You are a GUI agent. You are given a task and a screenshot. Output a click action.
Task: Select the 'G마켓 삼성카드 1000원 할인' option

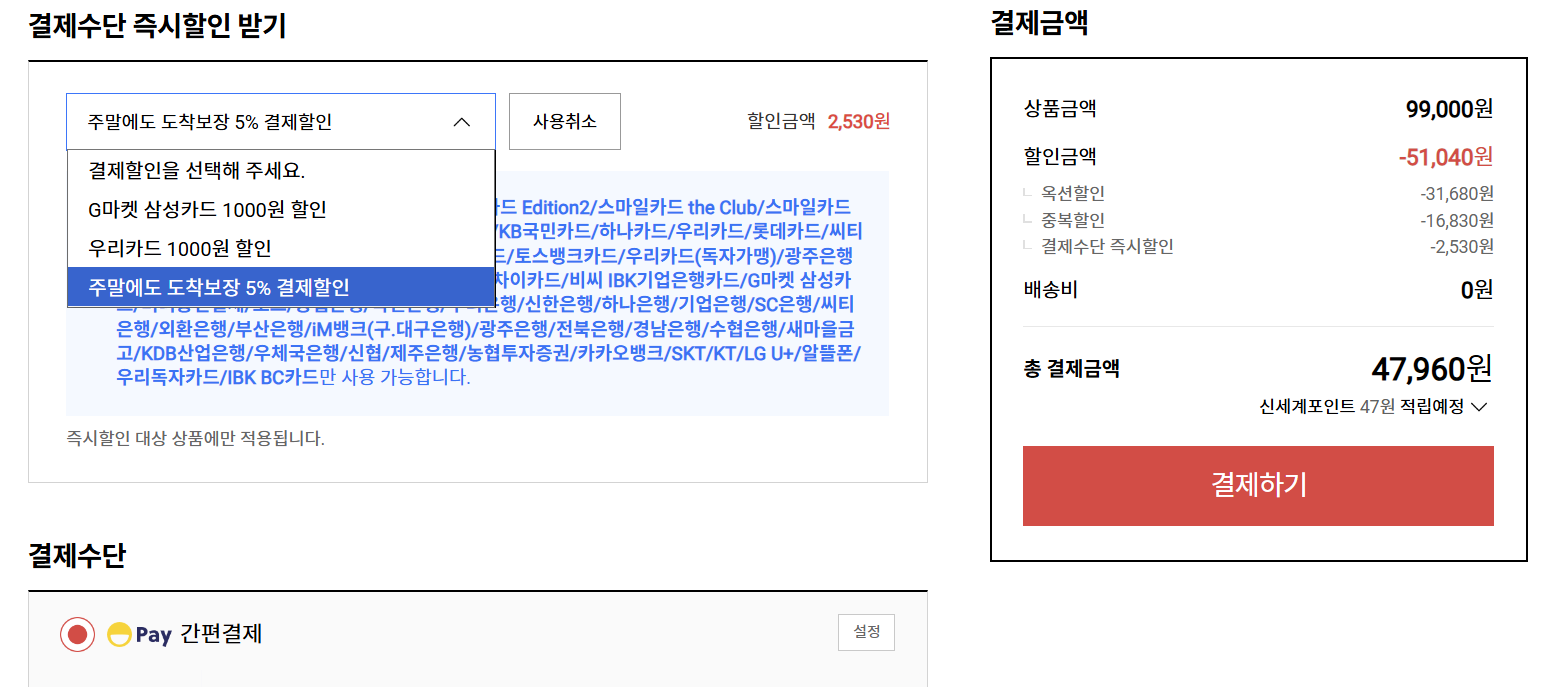207,209
